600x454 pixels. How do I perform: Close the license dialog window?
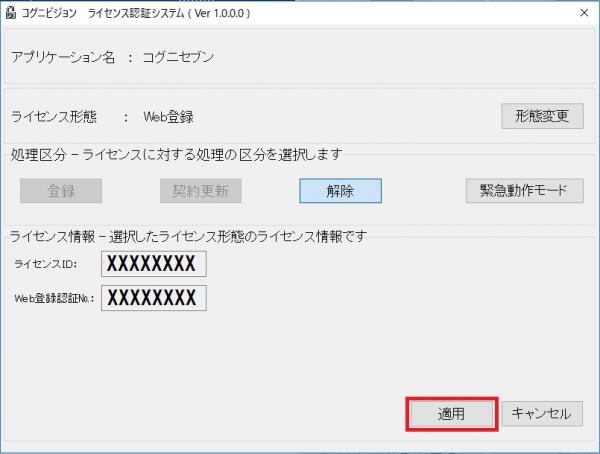pyautogui.click(x=584, y=13)
